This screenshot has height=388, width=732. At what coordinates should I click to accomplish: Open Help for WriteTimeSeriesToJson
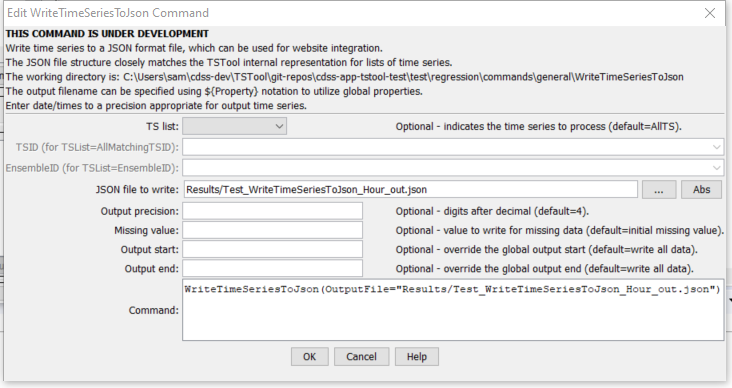(416, 357)
